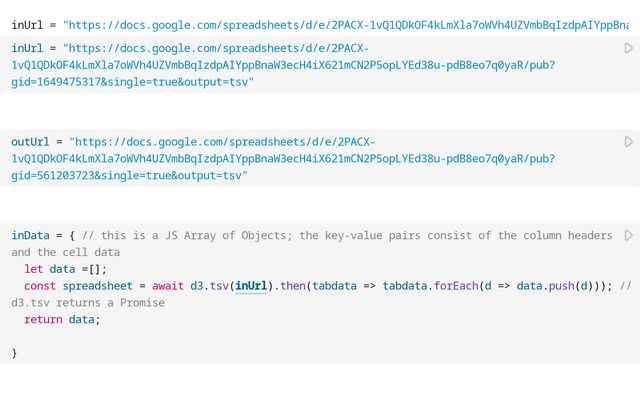640x400 pixels.
Task: Click the 'let data =[];' line
Action: click(x=66, y=269)
